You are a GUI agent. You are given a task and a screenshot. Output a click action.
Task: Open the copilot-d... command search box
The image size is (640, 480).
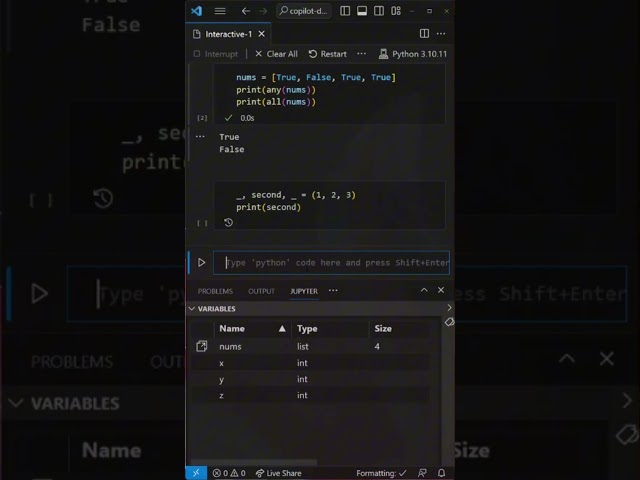click(x=304, y=11)
